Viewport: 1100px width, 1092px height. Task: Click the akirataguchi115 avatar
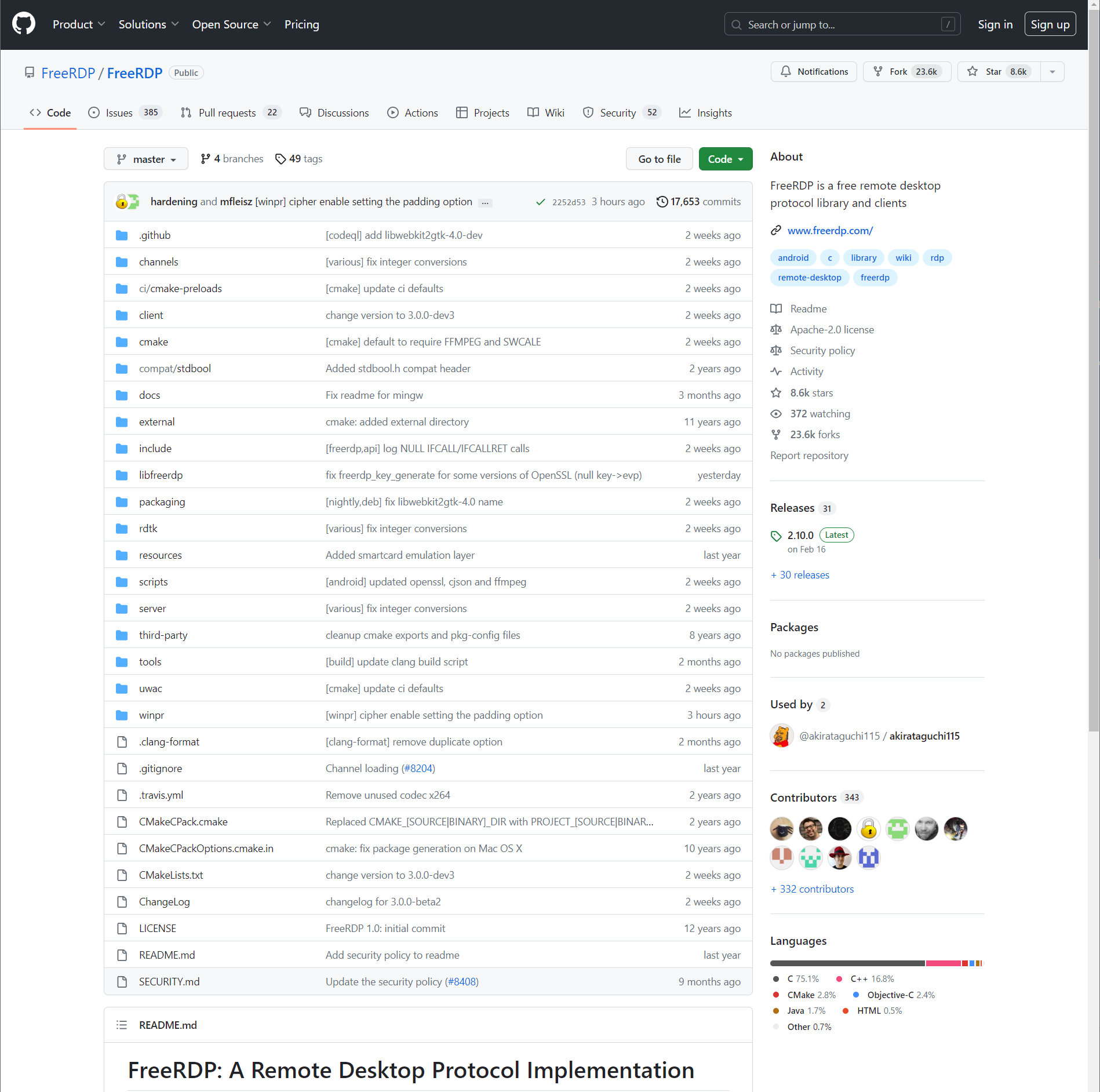tap(782, 736)
